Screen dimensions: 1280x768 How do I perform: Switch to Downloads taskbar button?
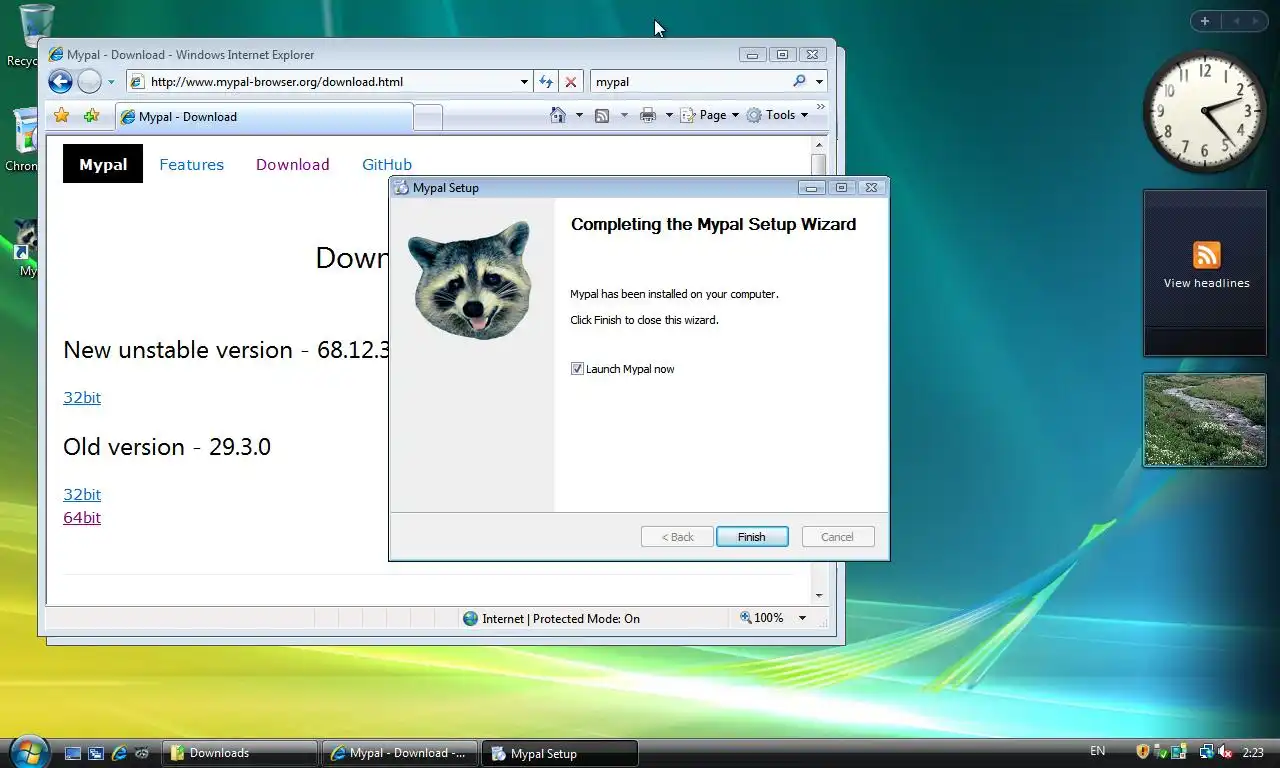pos(240,753)
